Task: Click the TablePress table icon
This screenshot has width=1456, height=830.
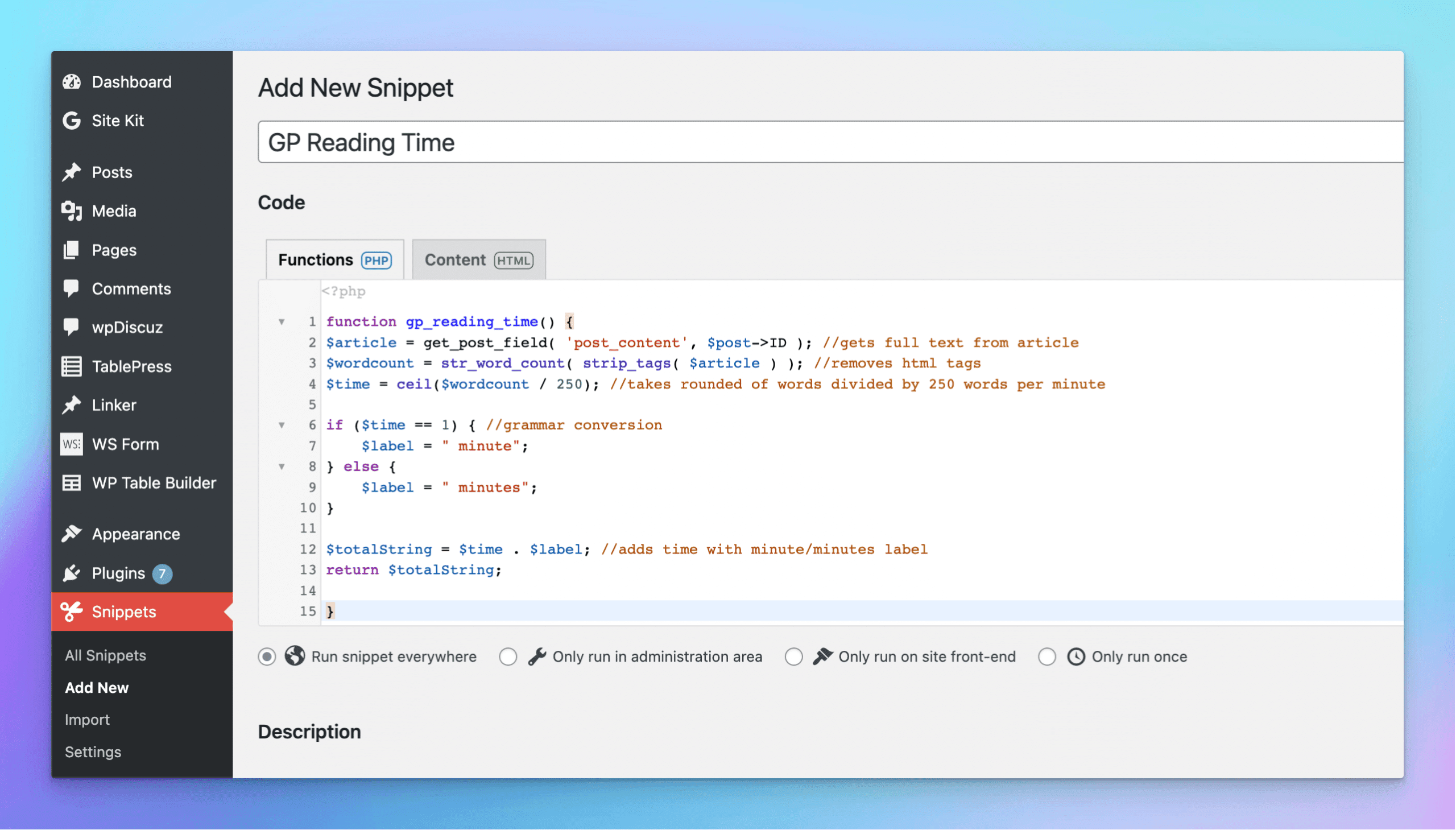Action: click(72, 366)
